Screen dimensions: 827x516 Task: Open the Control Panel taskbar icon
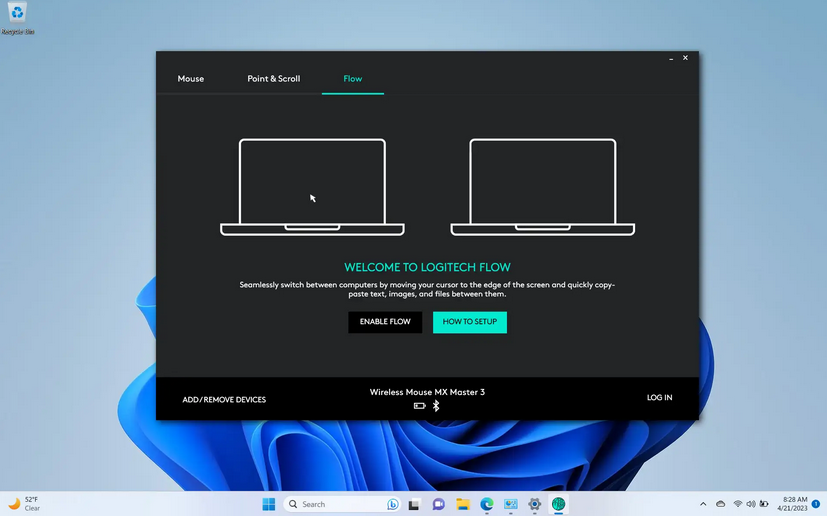[511, 504]
